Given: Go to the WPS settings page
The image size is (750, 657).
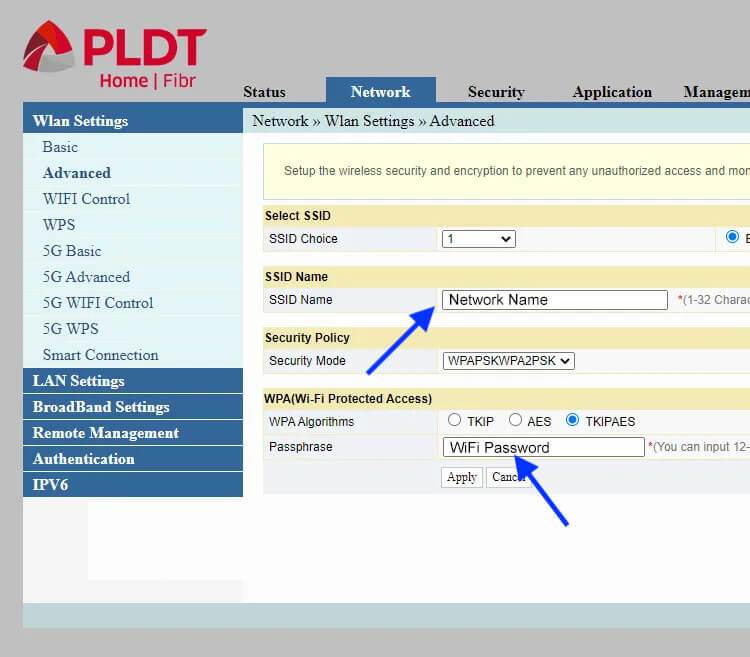Looking at the screenshot, I should tap(59, 225).
